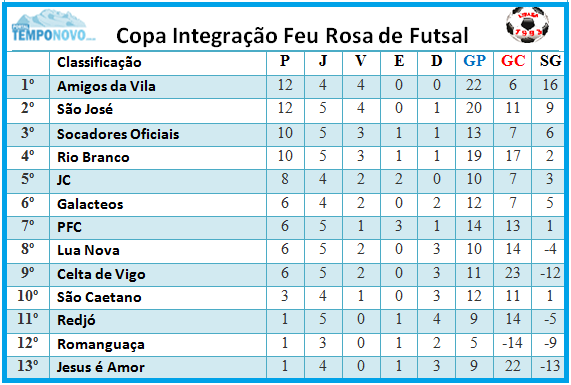Click the Redjó team name
This screenshot has width=571, height=385.
tap(76, 321)
